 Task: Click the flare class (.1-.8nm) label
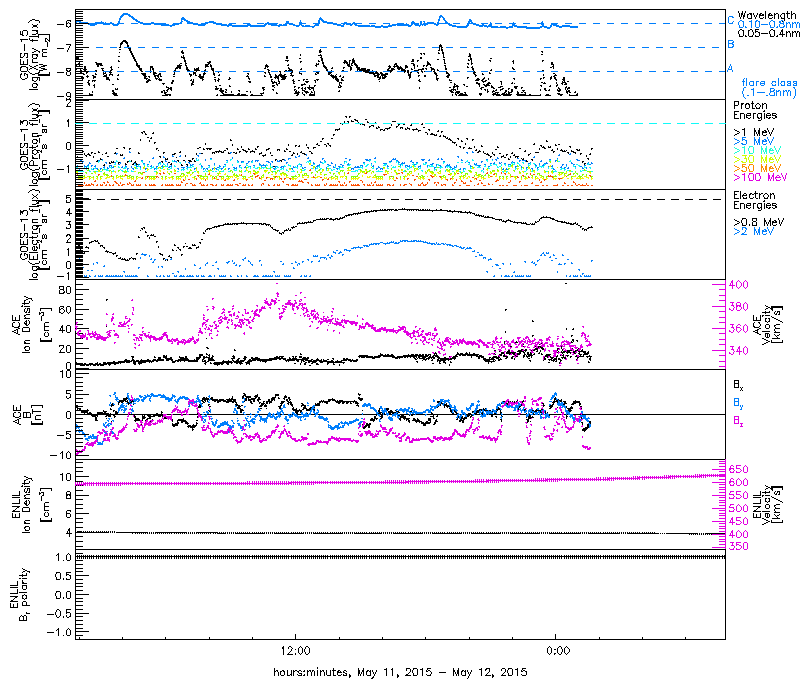pos(769,87)
